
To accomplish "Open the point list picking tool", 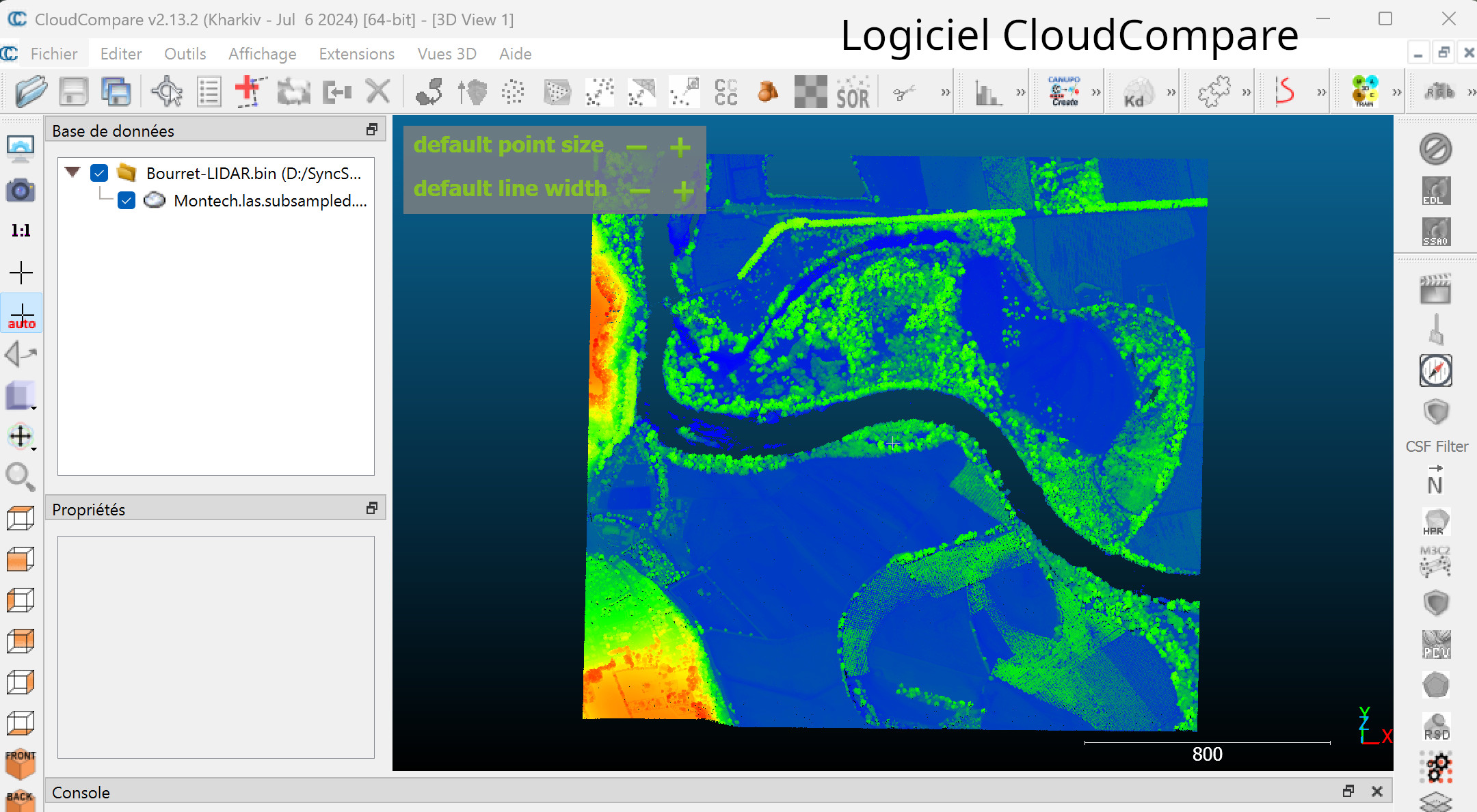I will pos(209,92).
